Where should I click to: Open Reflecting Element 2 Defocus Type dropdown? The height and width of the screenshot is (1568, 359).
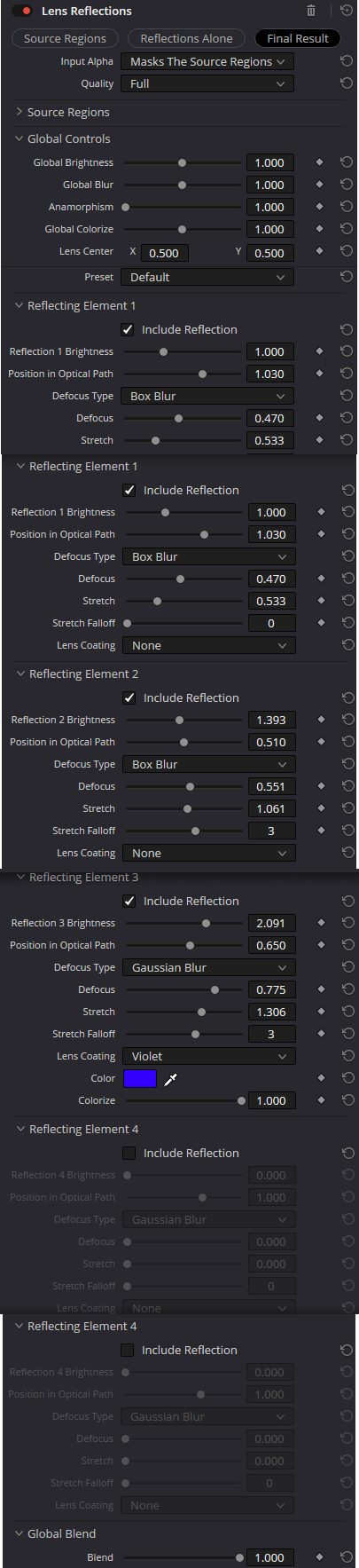[209, 764]
